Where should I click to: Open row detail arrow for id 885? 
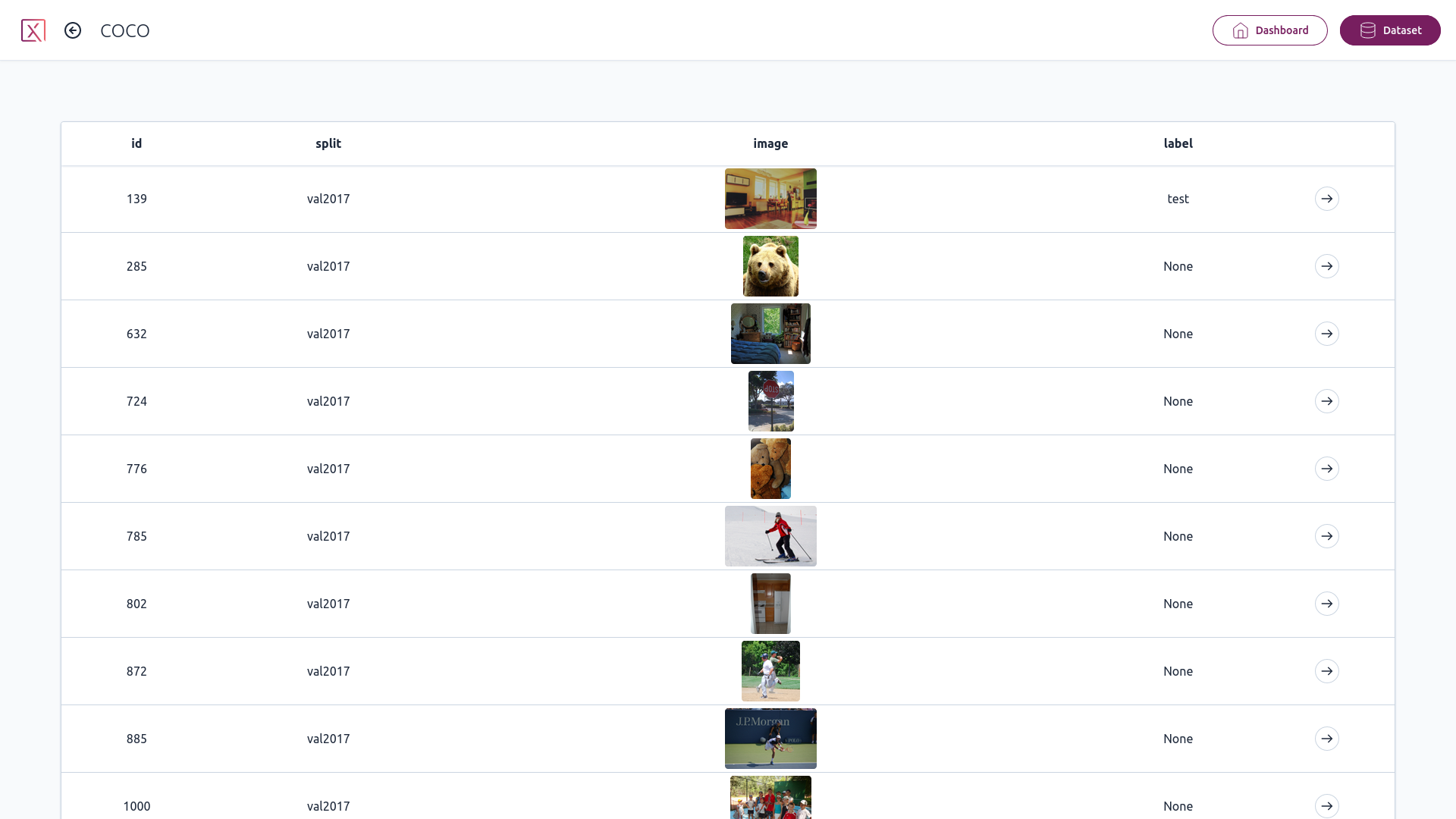pos(1327,738)
